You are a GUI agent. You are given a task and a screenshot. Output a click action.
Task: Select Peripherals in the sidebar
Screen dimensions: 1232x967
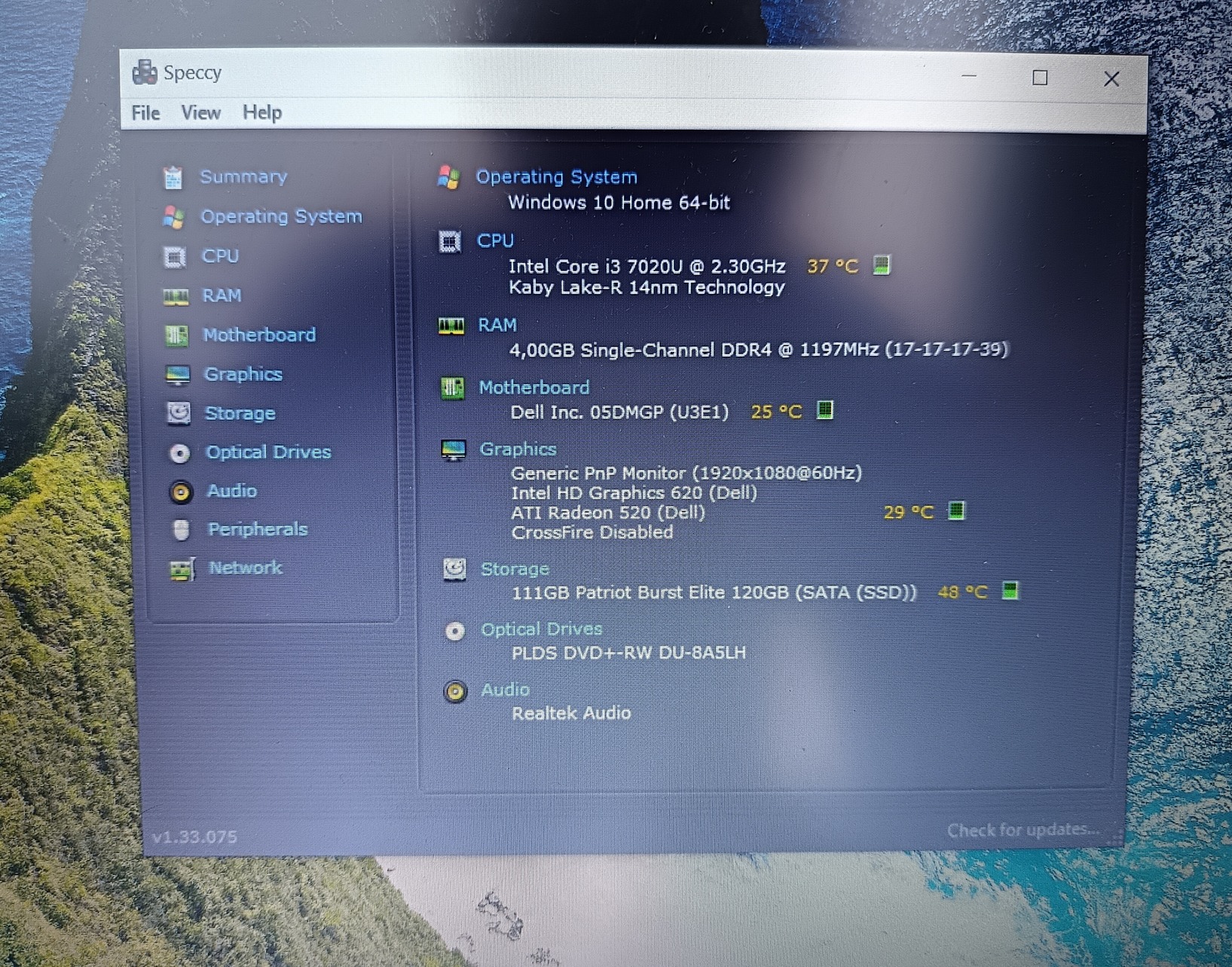tap(258, 529)
